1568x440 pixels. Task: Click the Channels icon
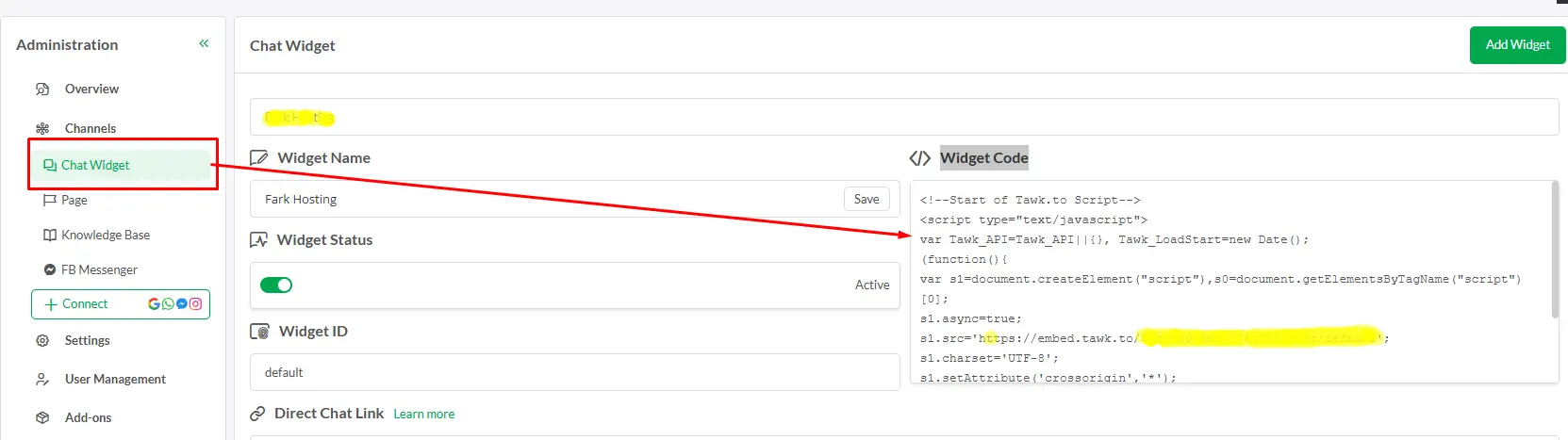(x=42, y=128)
